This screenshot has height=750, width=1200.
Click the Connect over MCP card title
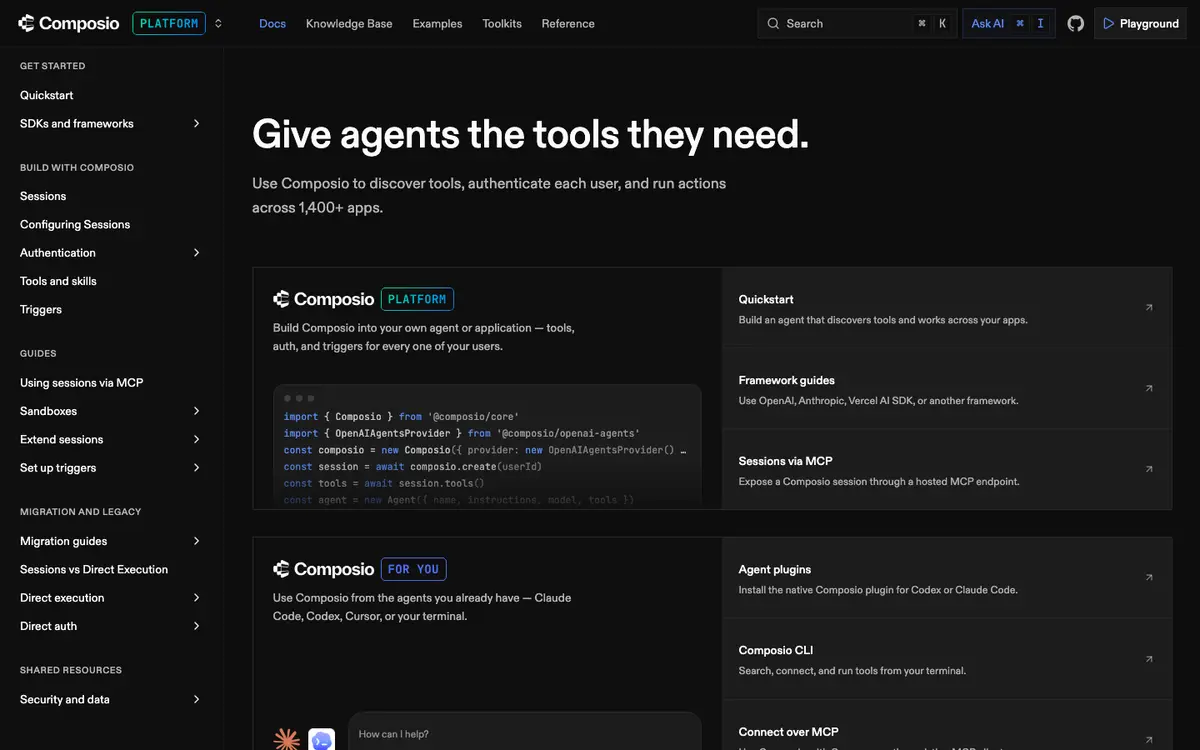789,732
